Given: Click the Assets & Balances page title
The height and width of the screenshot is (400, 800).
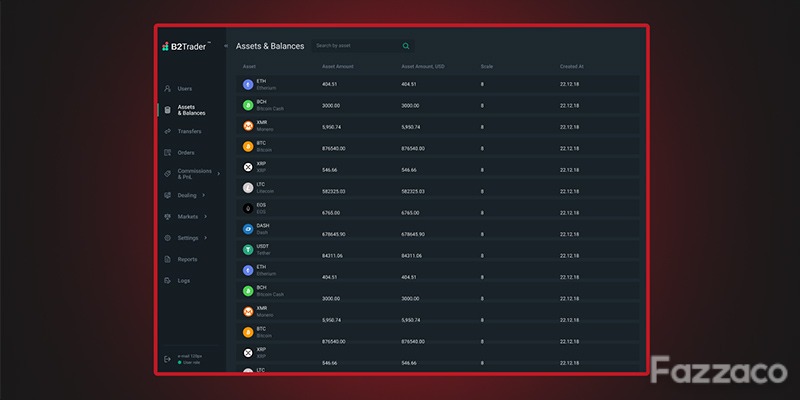Looking at the screenshot, I should (270, 46).
